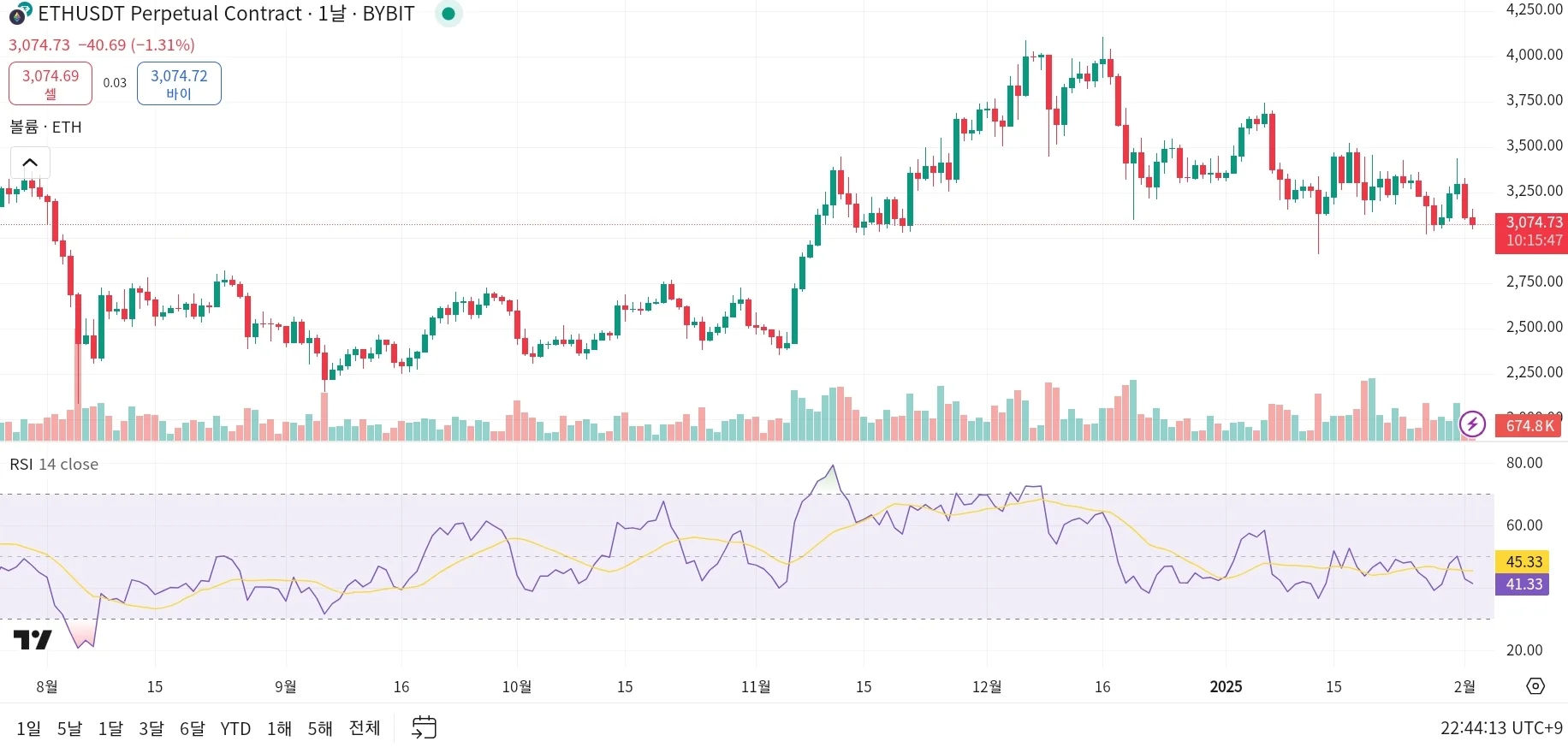1568x747 pixels.
Task: Open the date range calendar icon
Action: (424, 727)
